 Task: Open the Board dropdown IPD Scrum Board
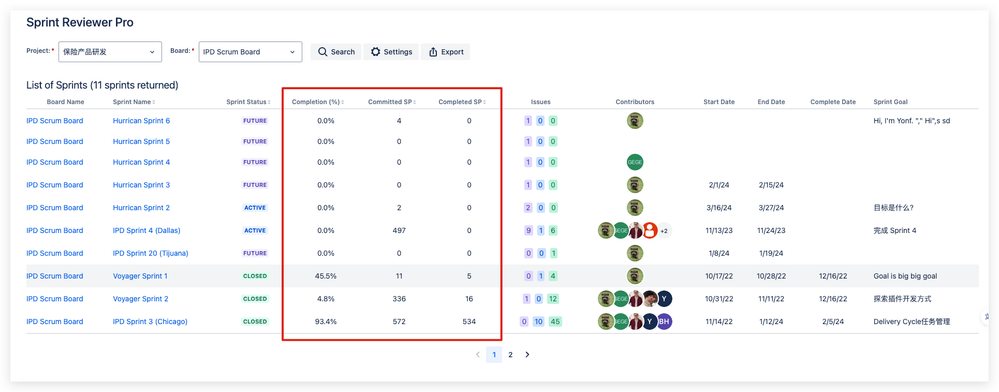tap(250, 52)
